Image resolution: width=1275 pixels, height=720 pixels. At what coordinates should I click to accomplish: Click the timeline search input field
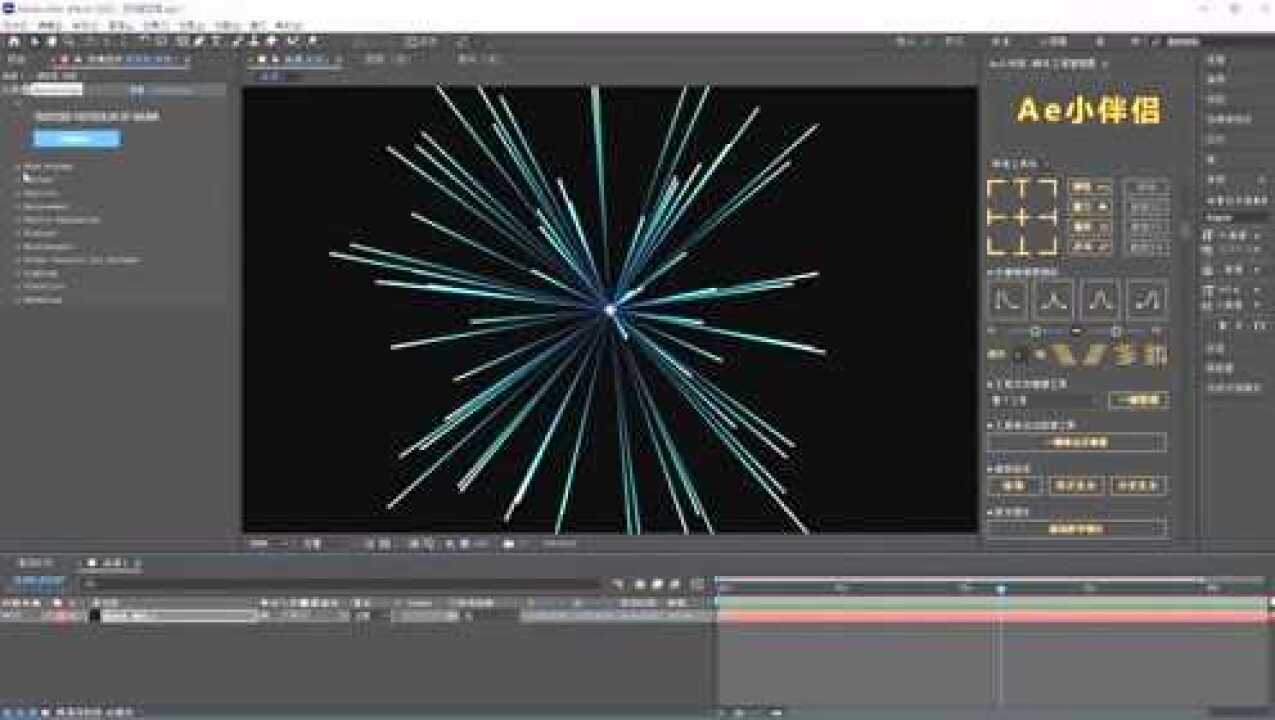coord(340,583)
